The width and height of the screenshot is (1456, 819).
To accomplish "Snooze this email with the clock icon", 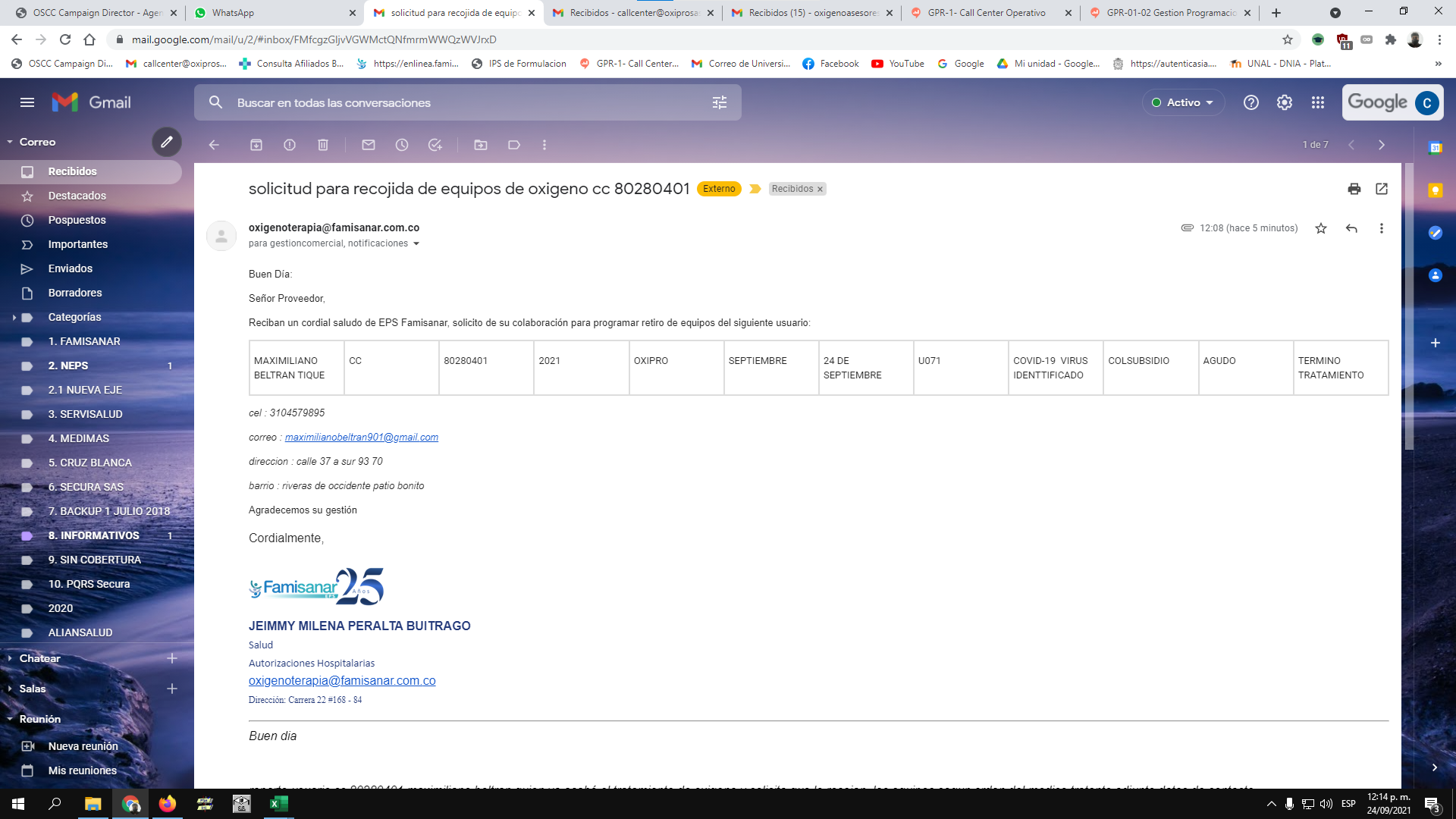I will [402, 145].
